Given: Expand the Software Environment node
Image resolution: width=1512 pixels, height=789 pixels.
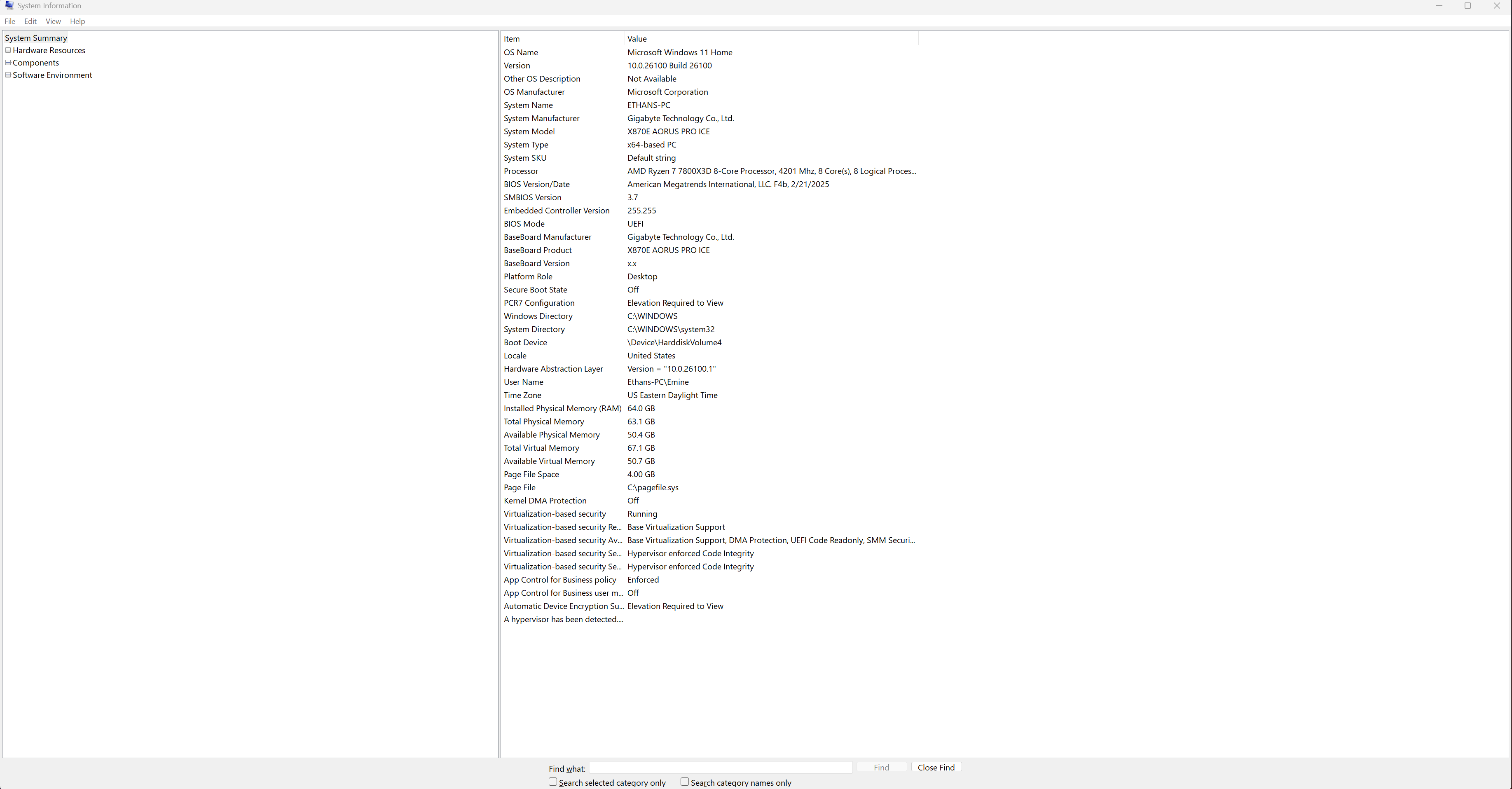Looking at the screenshot, I should (x=8, y=75).
